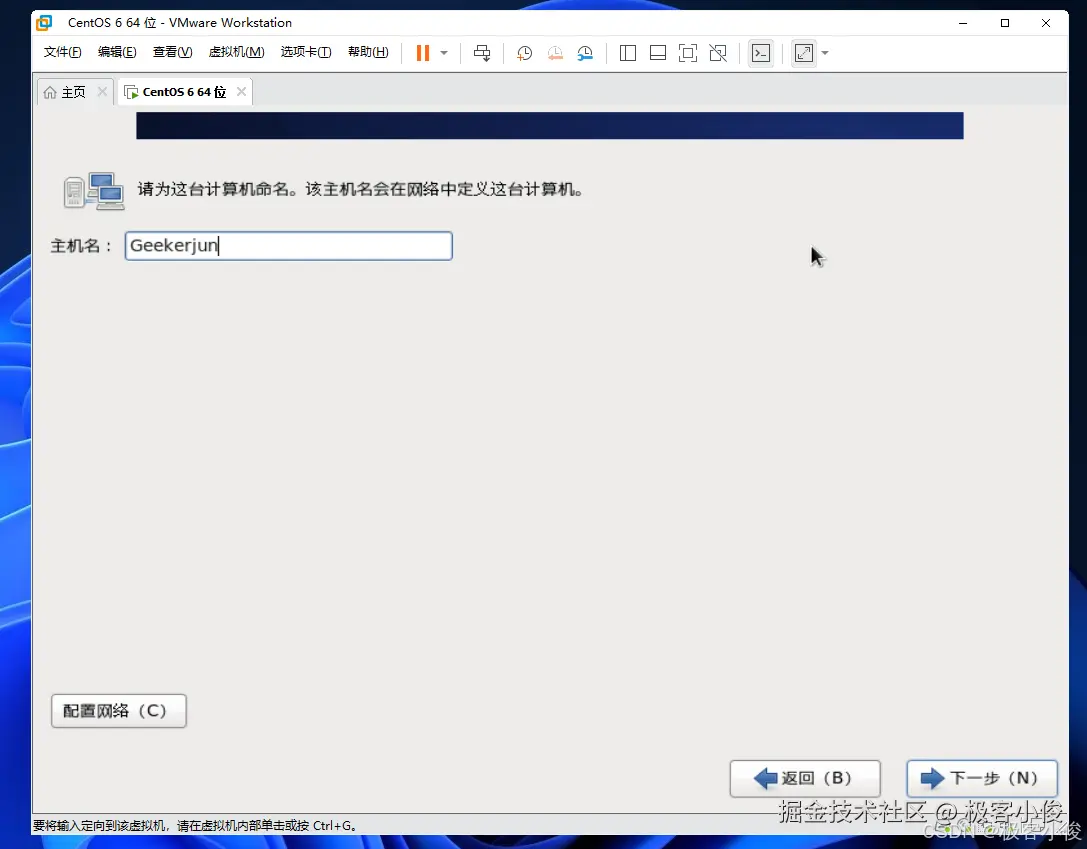Minimize the VMware Workstation window
Image resolution: width=1087 pixels, height=849 pixels.
[x=963, y=23]
